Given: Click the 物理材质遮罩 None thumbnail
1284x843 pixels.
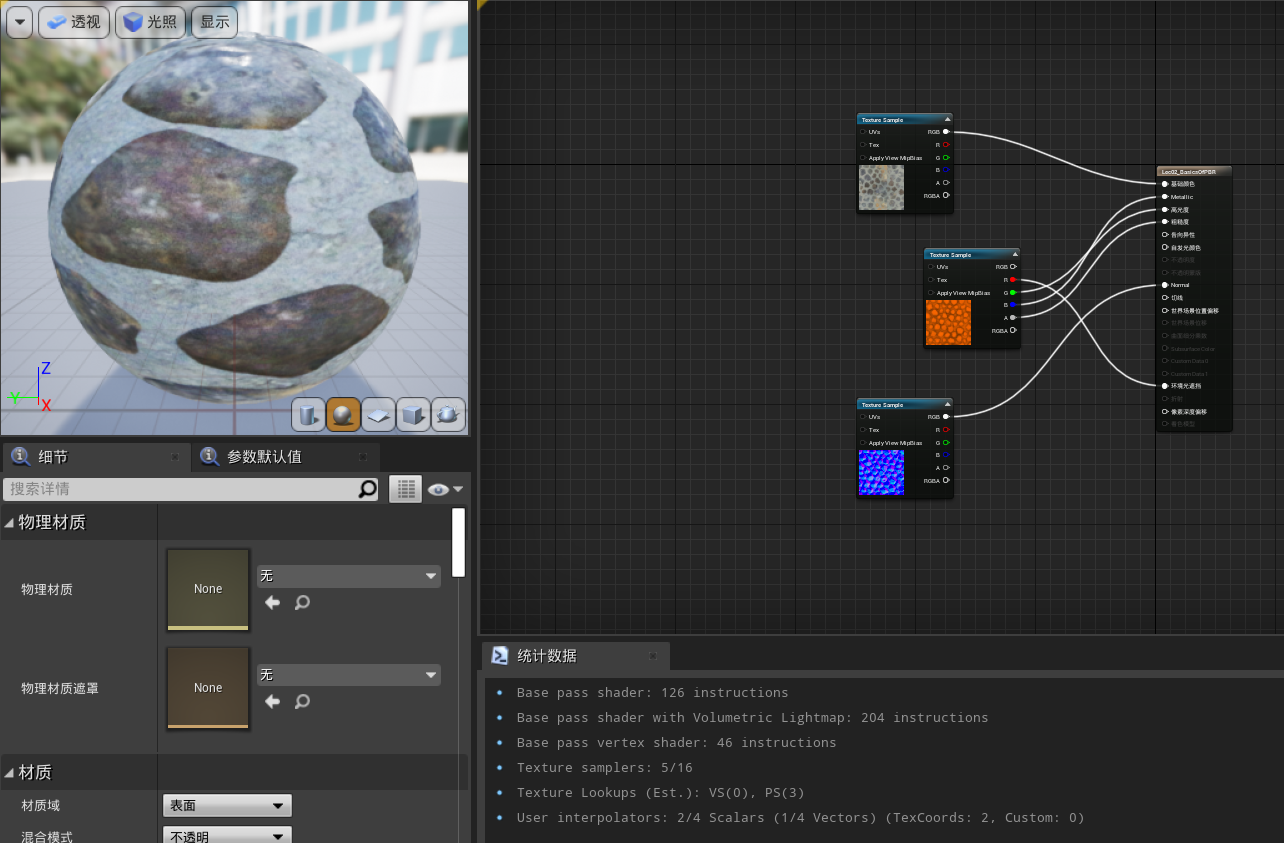Looking at the screenshot, I should pos(208,688).
